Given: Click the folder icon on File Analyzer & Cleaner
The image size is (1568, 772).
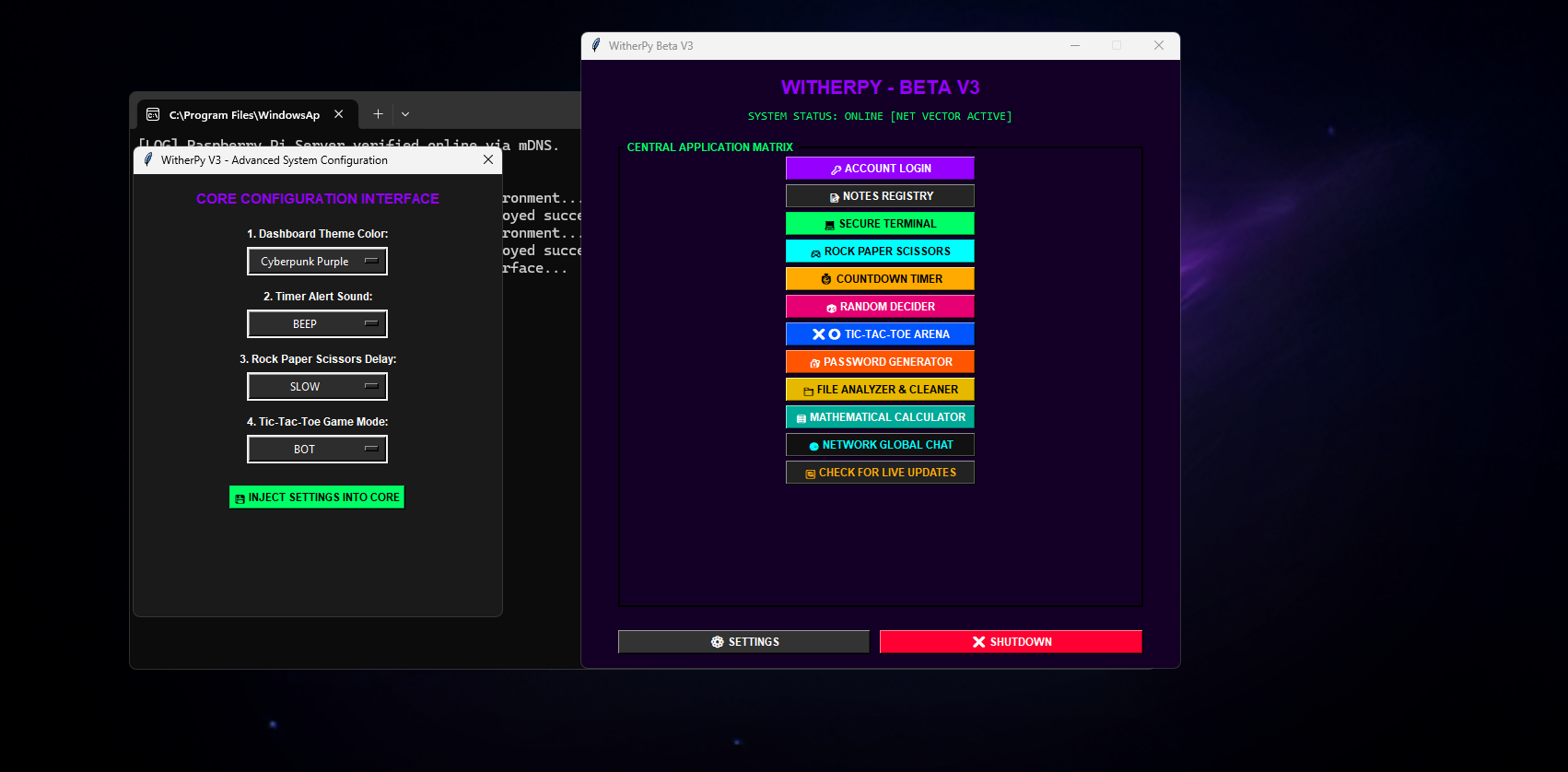Looking at the screenshot, I should (808, 391).
